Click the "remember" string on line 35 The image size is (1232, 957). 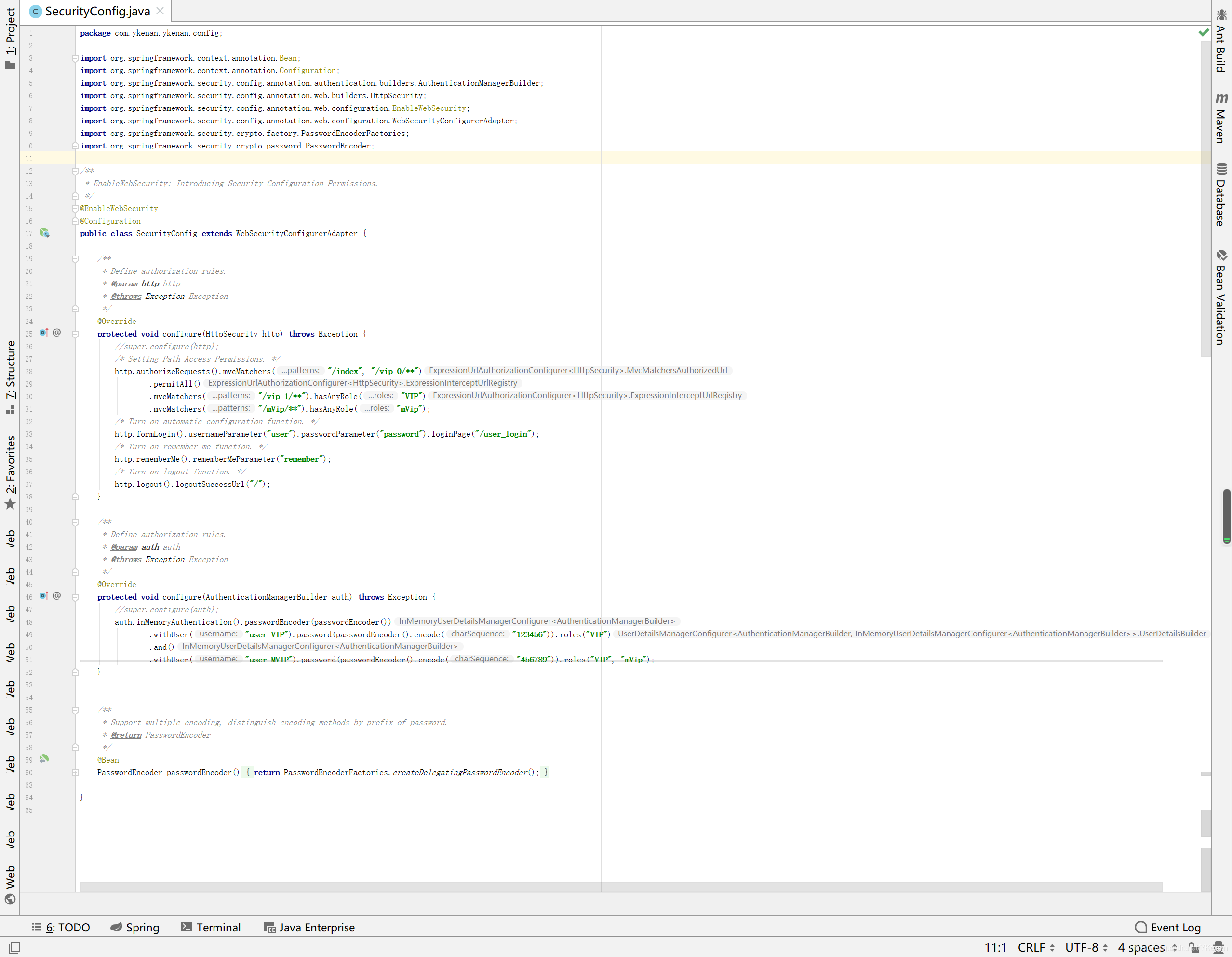pos(301,459)
